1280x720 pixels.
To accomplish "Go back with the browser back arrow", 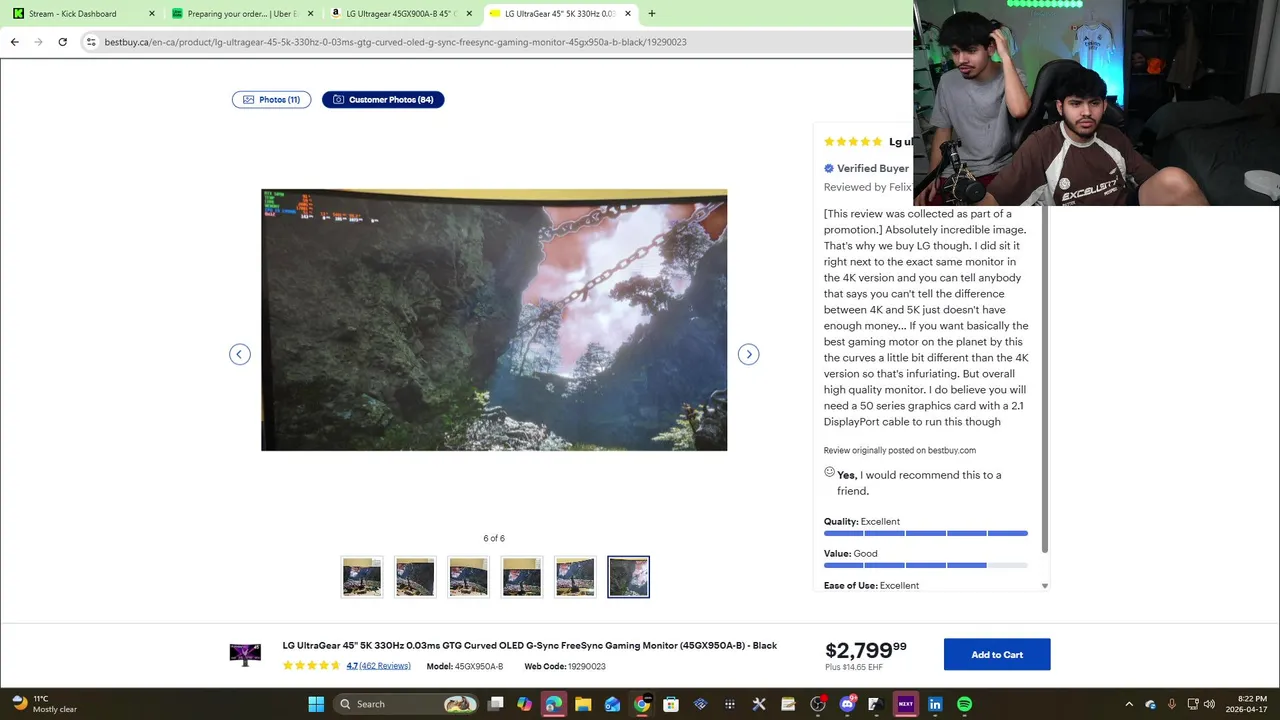I will 14,42.
